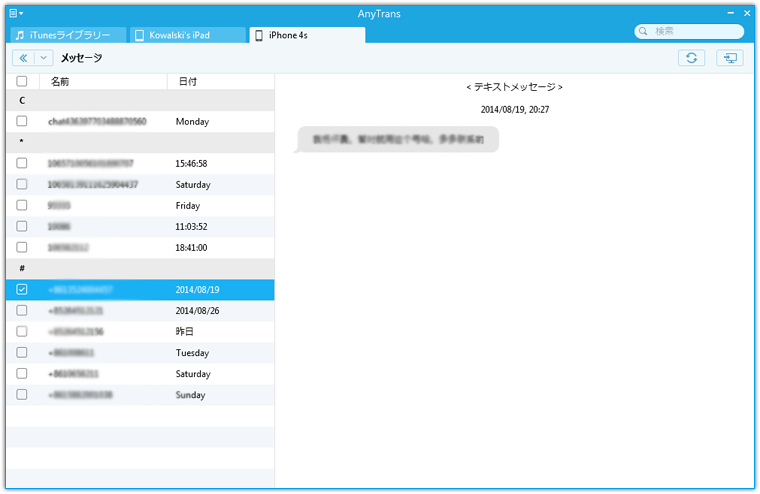760x494 pixels.
Task: Select the iPhone 4s tab
Action: tap(307, 35)
